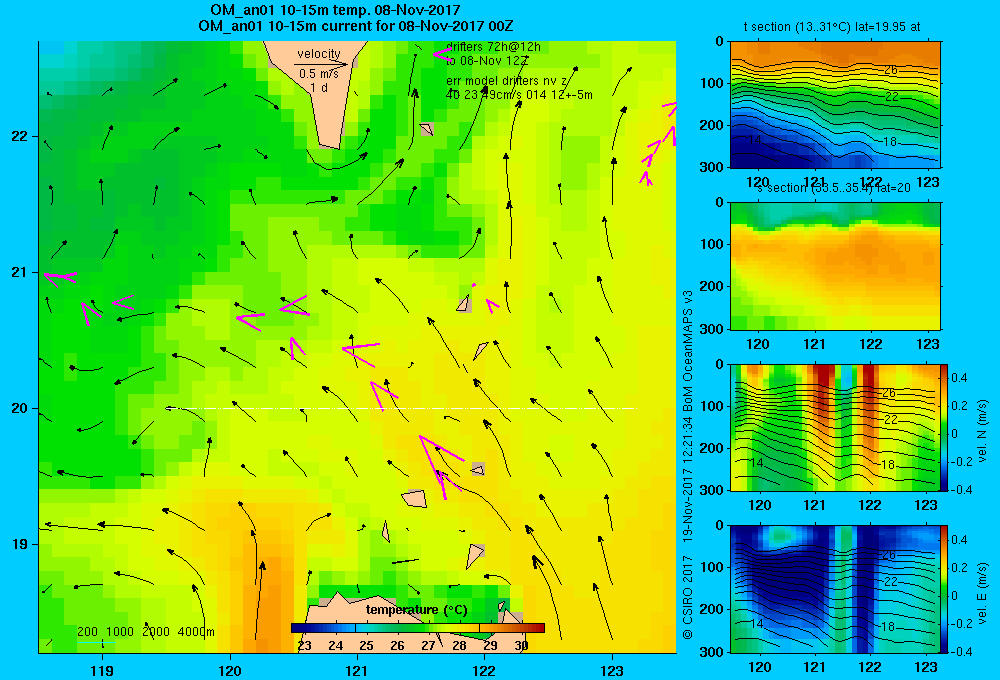Viewport: 1000px width, 680px height.
Task: Click the 'vel. N (m/s)' axis label
Action: 982,431
